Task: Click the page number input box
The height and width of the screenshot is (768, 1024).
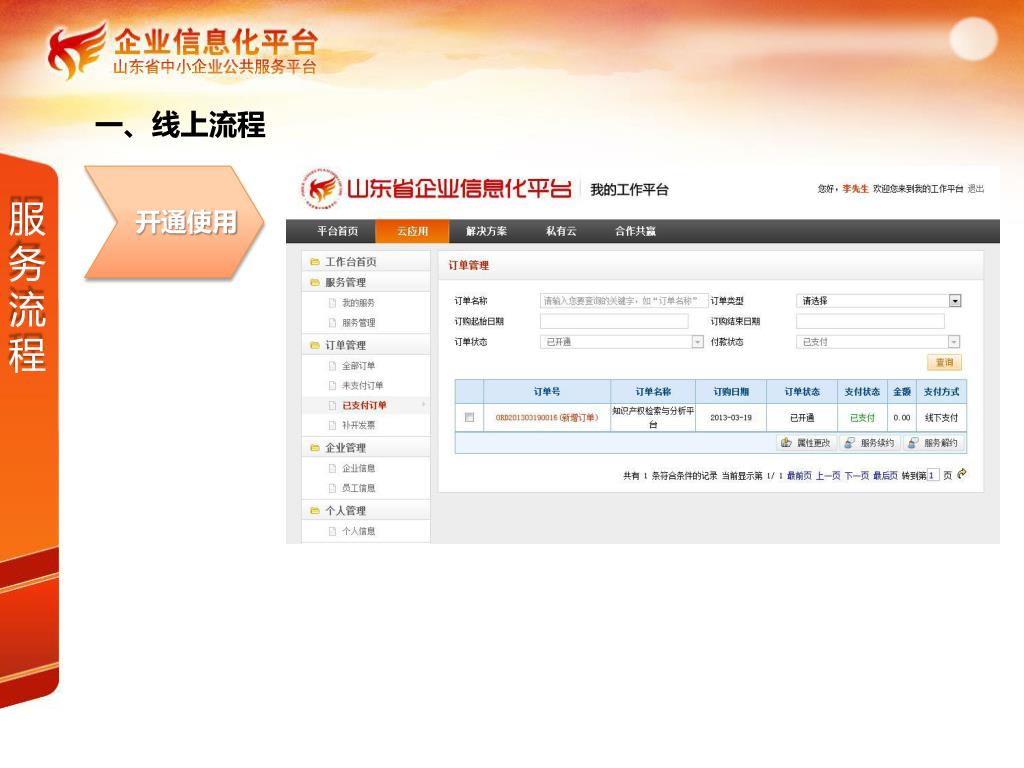Action: [x=933, y=475]
